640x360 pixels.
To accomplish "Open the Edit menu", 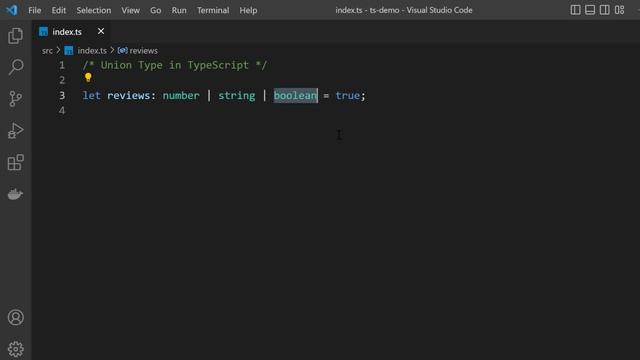I will tap(58, 10).
